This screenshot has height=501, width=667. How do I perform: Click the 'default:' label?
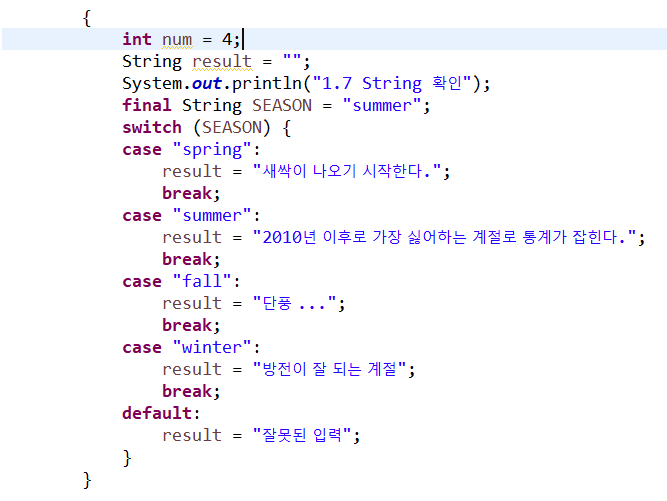161,413
